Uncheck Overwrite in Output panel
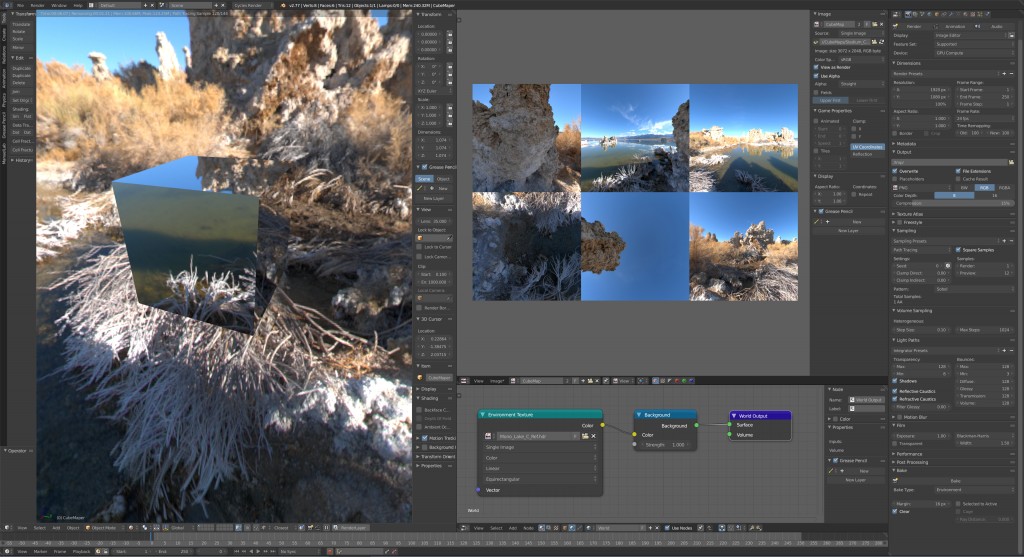This screenshot has height=557, width=1024. coord(895,171)
